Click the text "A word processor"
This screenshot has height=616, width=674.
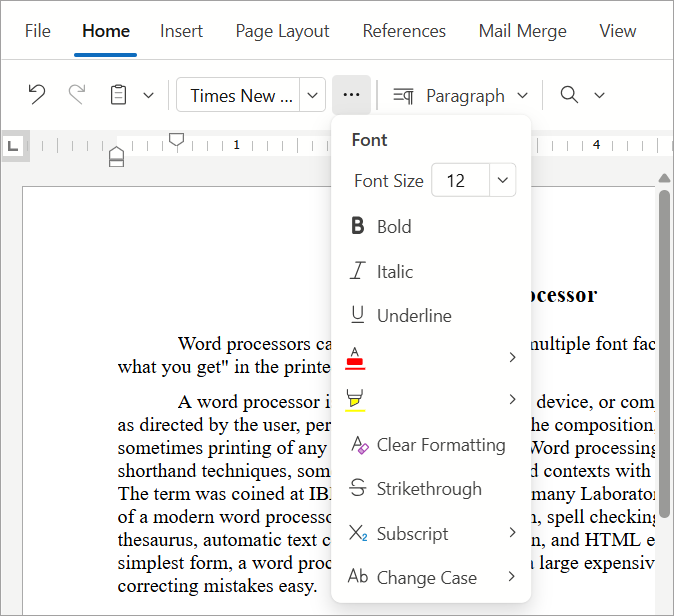point(249,402)
